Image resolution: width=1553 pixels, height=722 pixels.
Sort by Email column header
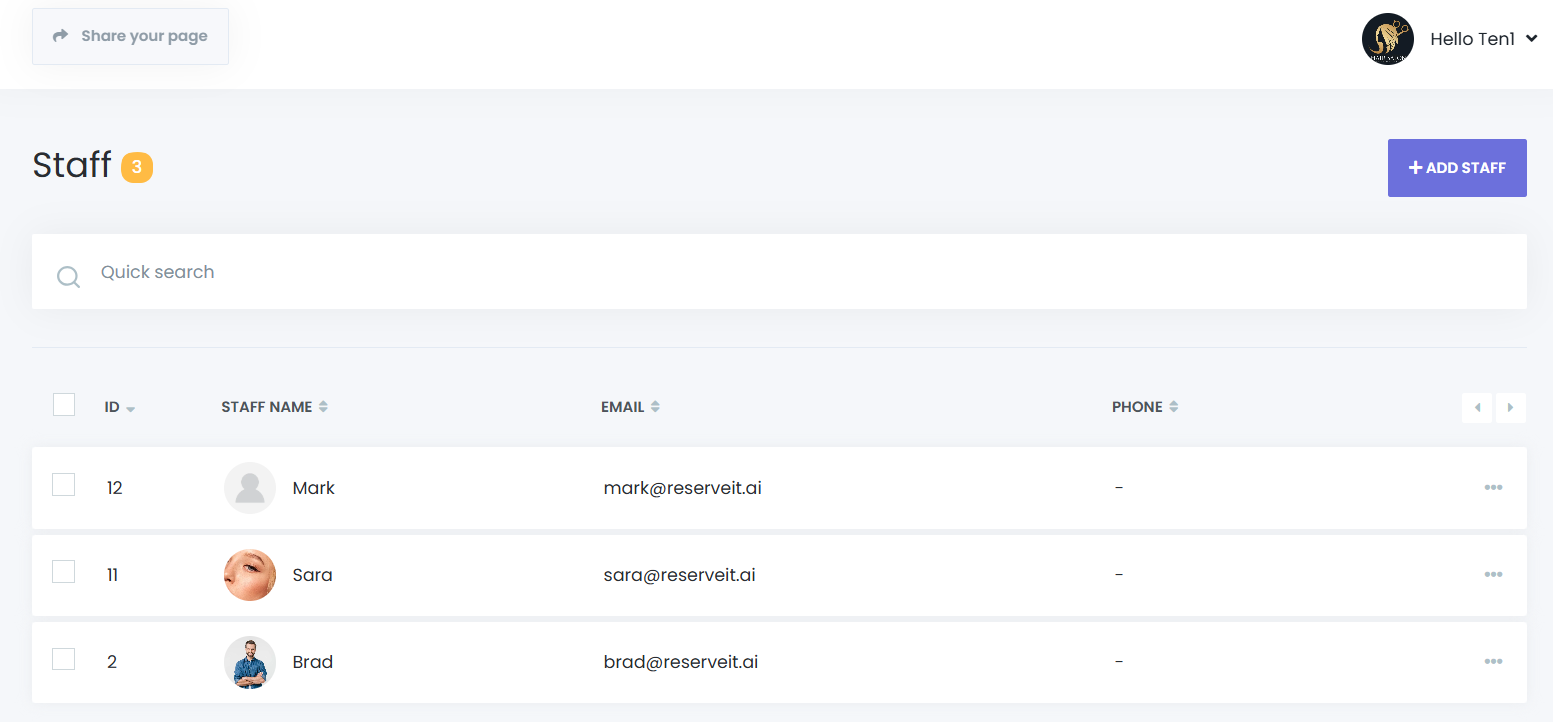pos(630,407)
